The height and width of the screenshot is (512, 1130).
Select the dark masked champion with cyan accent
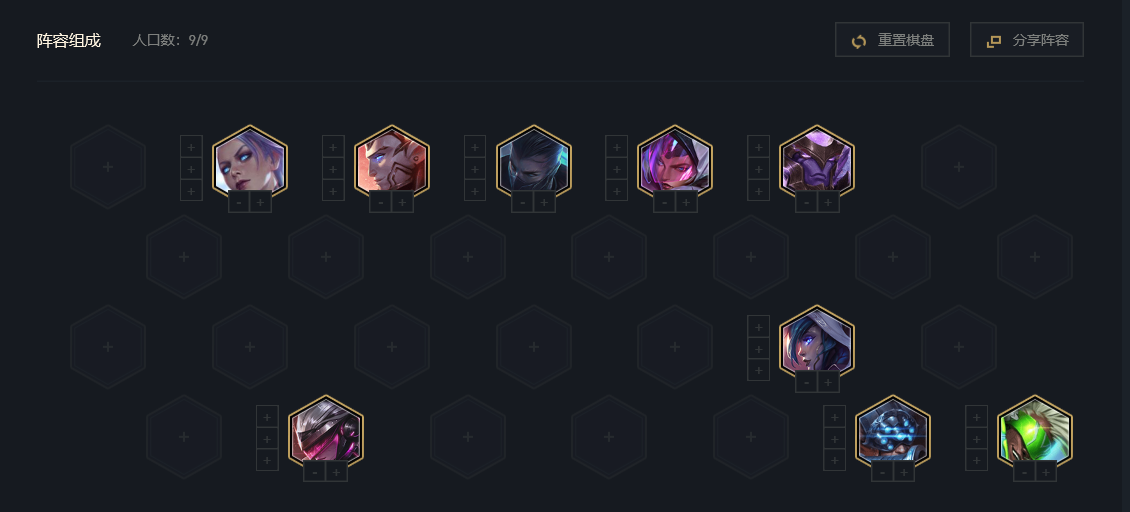click(x=534, y=162)
